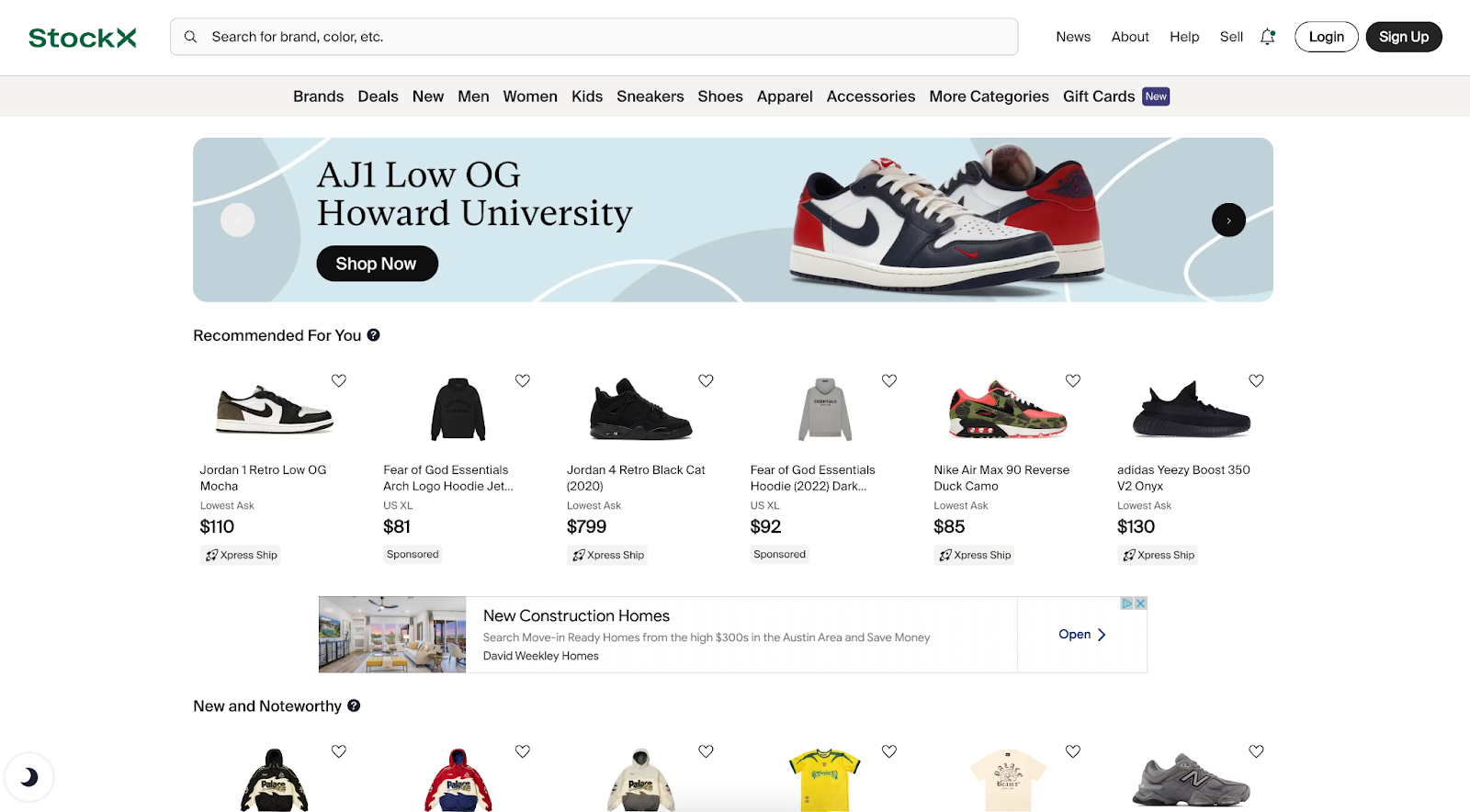Viewport: 1470px width, 812px height.
Task: Favorite the Fear of God Arch Logo Hoodie
Action: [x=523, y=380]
